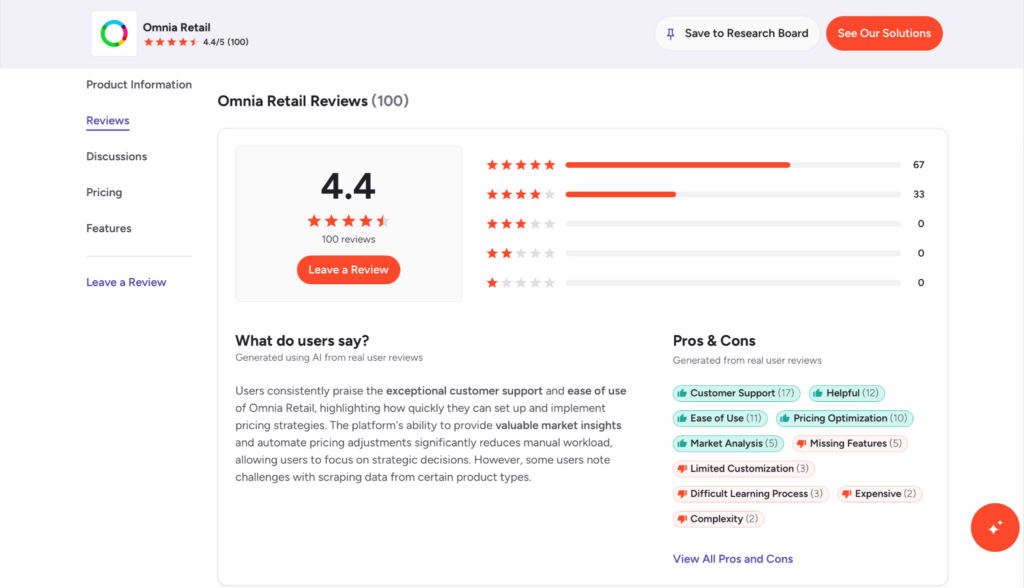Click thumbs-up icon on Market Analysis tag
Image resolution: width=1024 pixels, height=588 pixels.
point(682,443)
